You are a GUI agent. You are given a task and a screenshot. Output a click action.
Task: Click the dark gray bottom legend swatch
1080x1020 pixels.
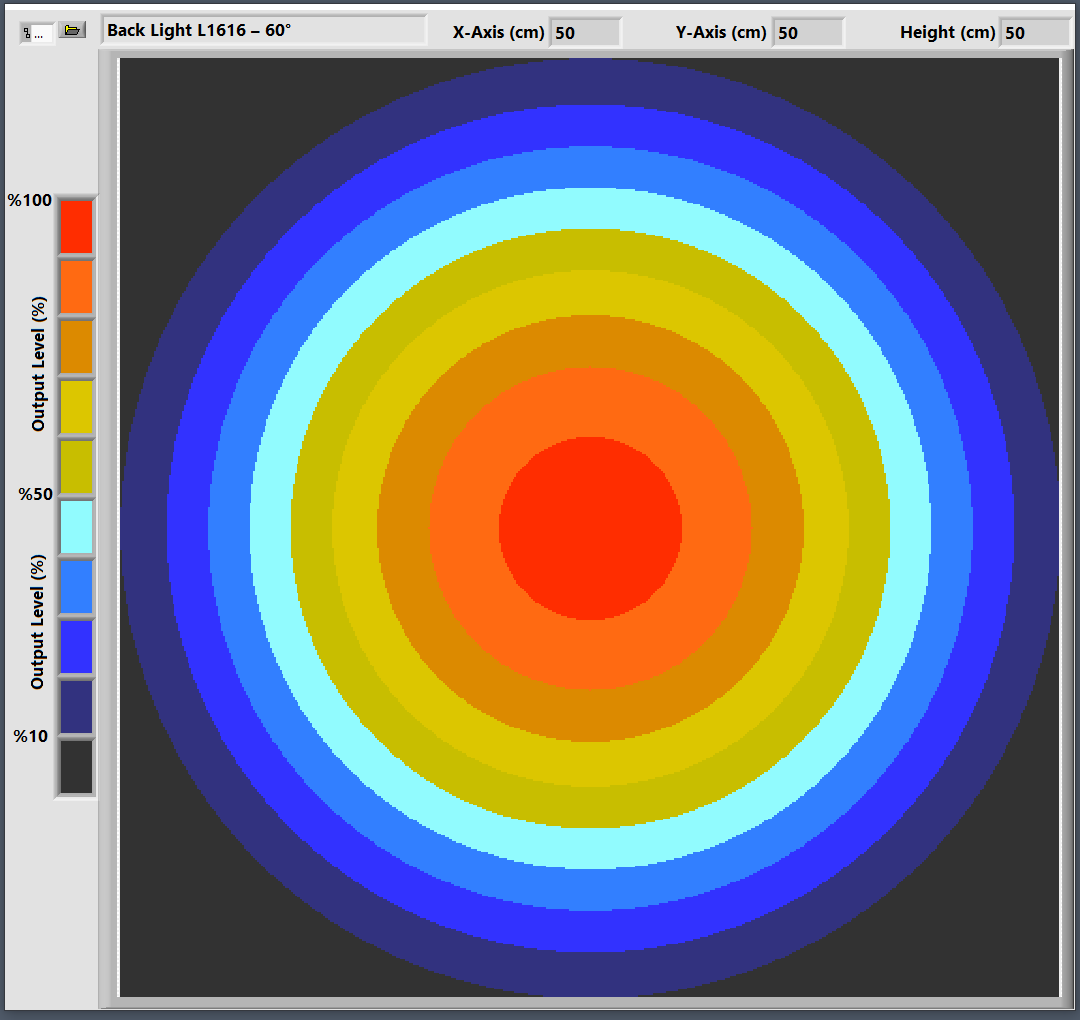76,767
